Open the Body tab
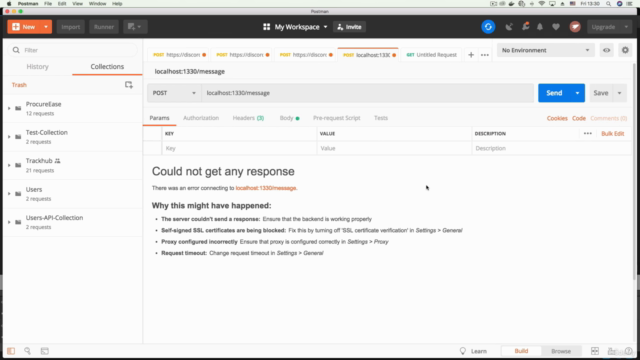The width and height of the screenshot is (640, 360). click(289, 118)
